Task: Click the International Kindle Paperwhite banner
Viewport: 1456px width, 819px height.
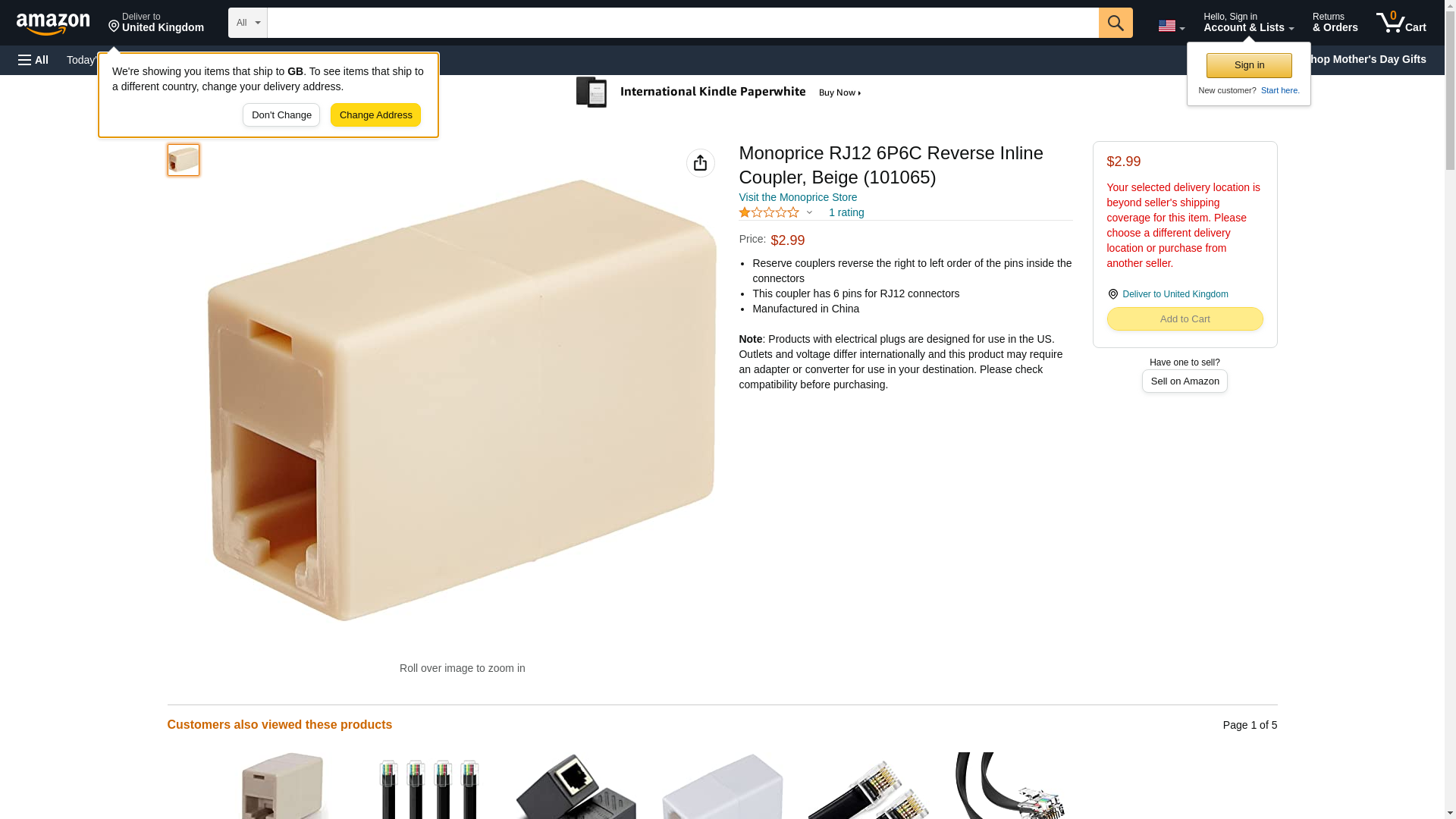Action: tap(719, 93)
